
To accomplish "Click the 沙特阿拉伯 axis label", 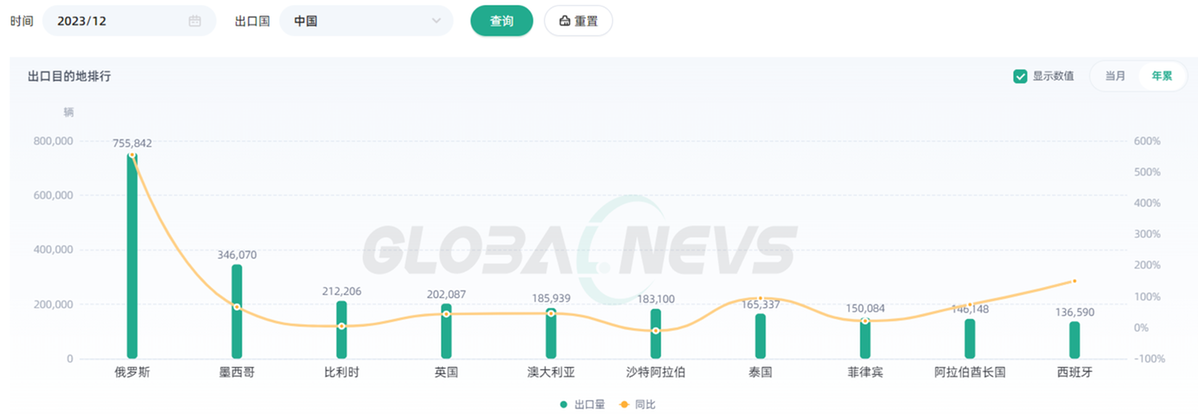I will click(656, 373).
